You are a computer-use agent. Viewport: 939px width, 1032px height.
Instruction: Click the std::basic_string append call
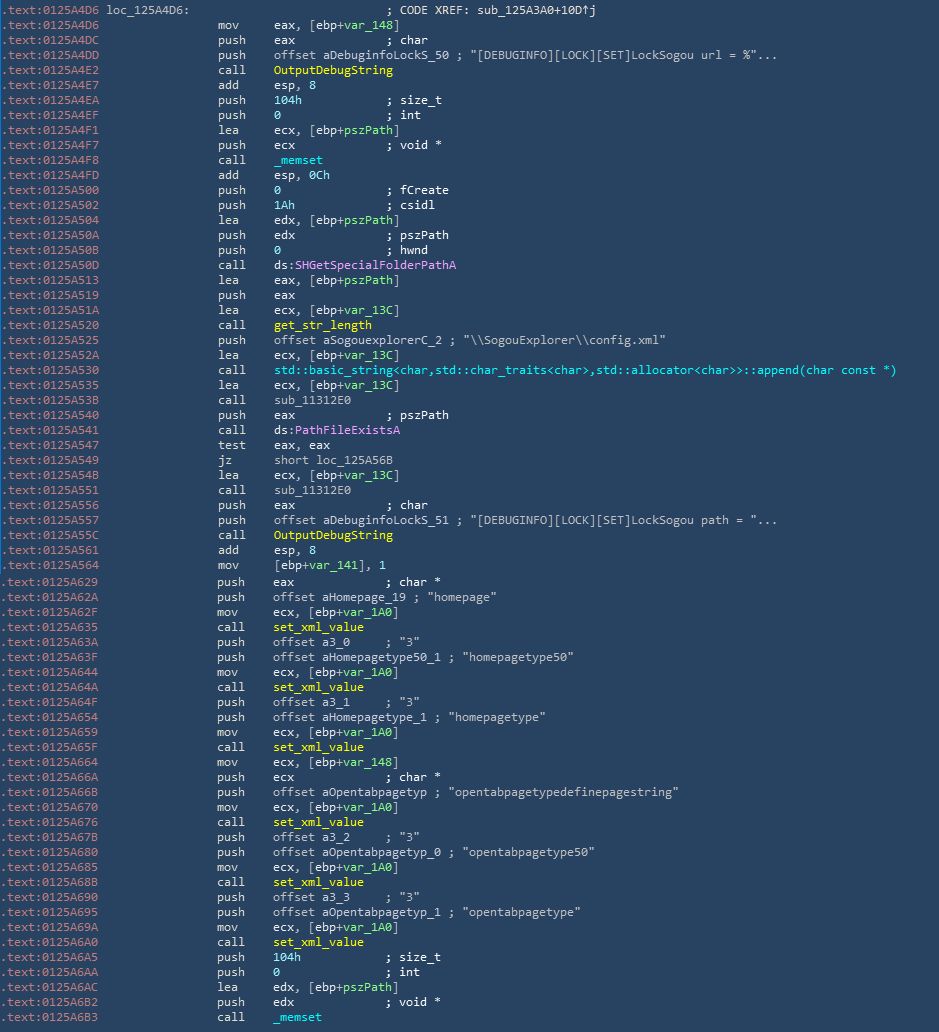click(585, 370)
